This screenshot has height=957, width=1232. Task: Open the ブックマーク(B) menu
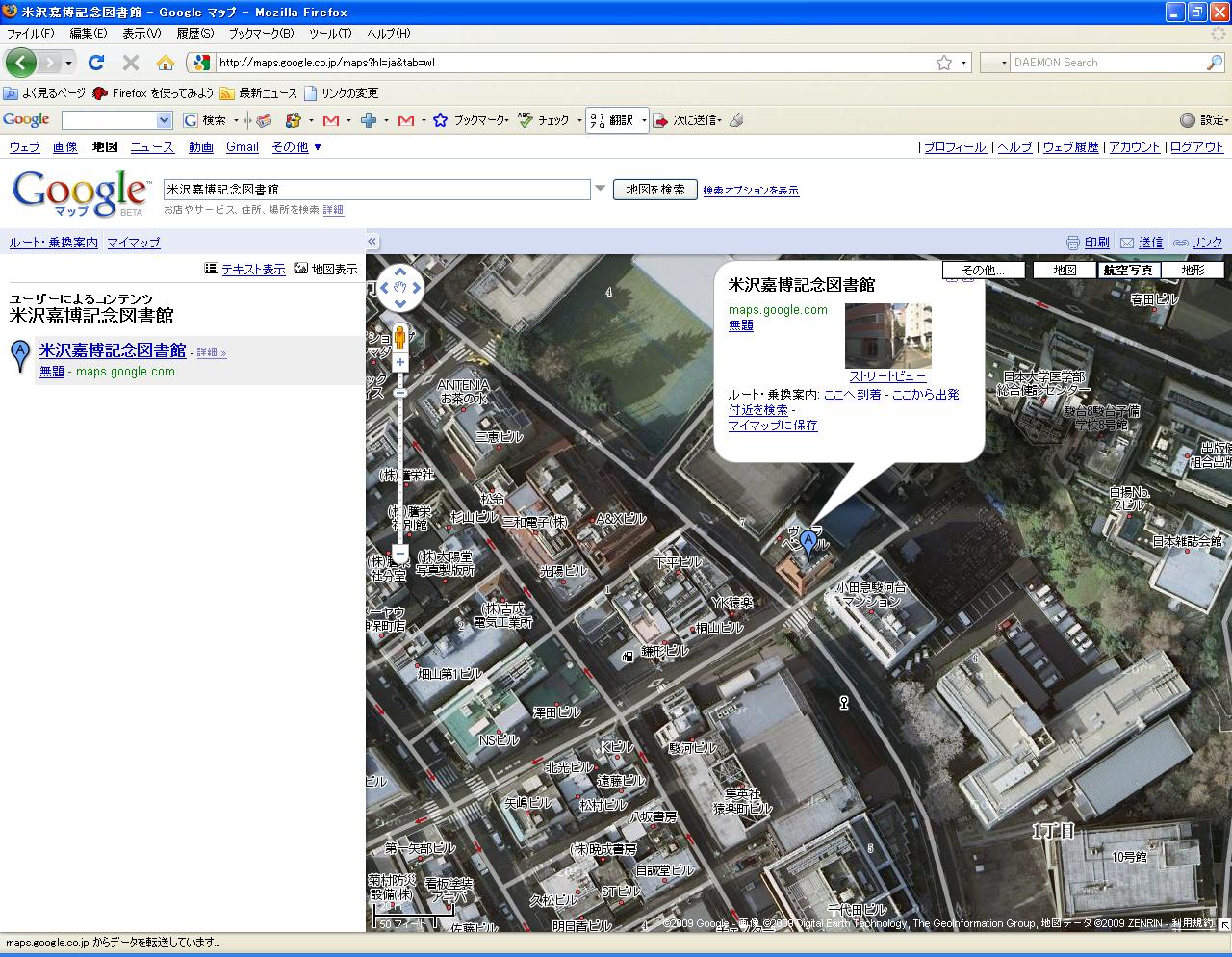[261, 34]
